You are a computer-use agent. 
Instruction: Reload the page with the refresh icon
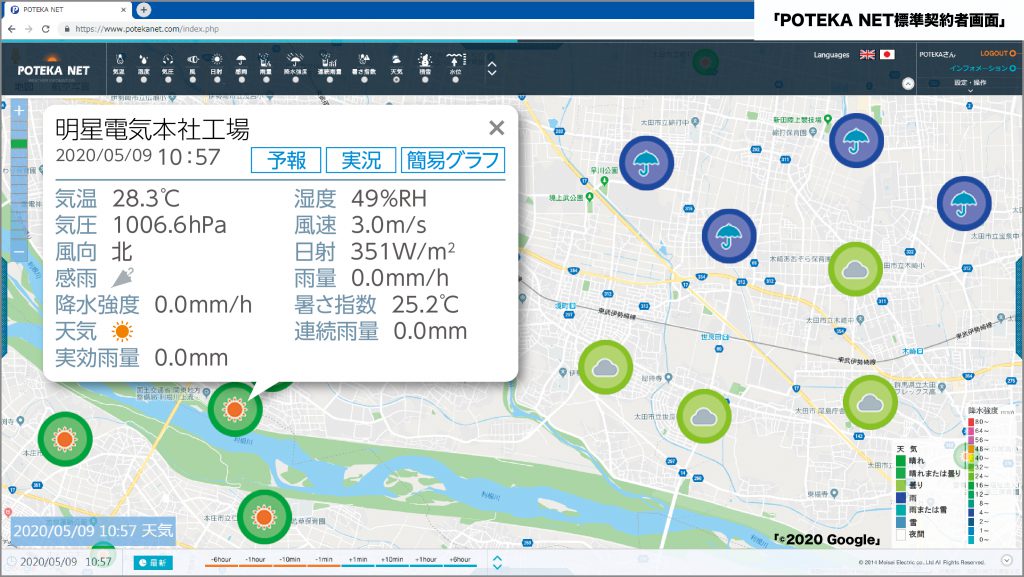[45, 29]
